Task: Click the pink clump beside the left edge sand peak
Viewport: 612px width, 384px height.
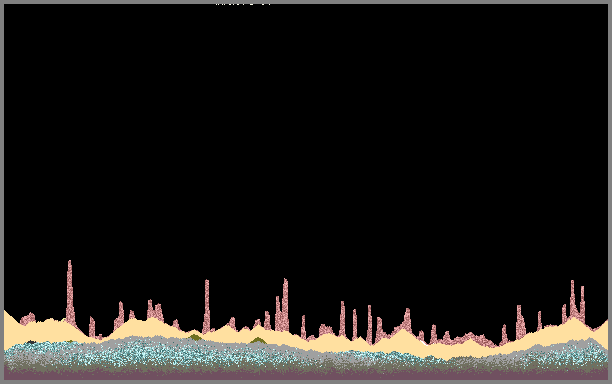Action: click(28, 318)
